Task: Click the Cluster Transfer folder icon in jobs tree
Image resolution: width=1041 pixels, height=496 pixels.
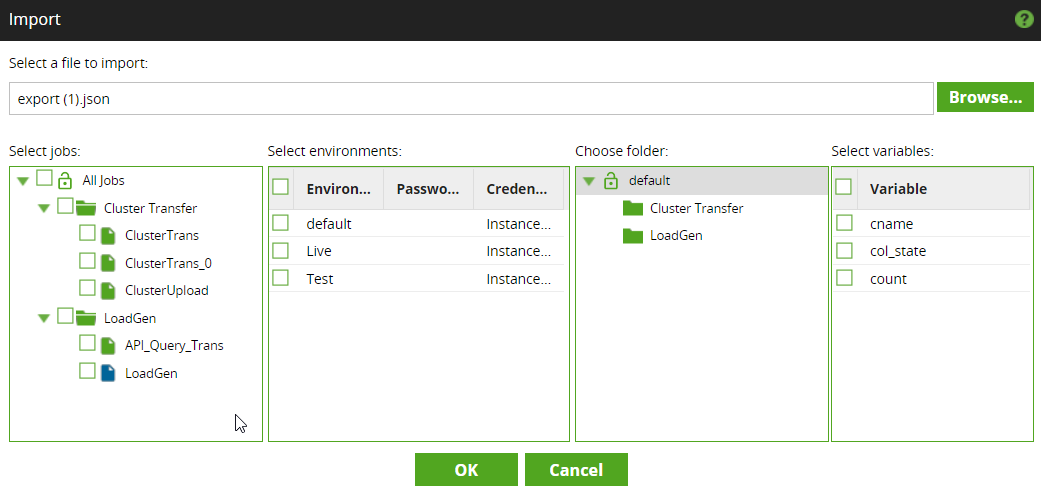Action: 86,208
